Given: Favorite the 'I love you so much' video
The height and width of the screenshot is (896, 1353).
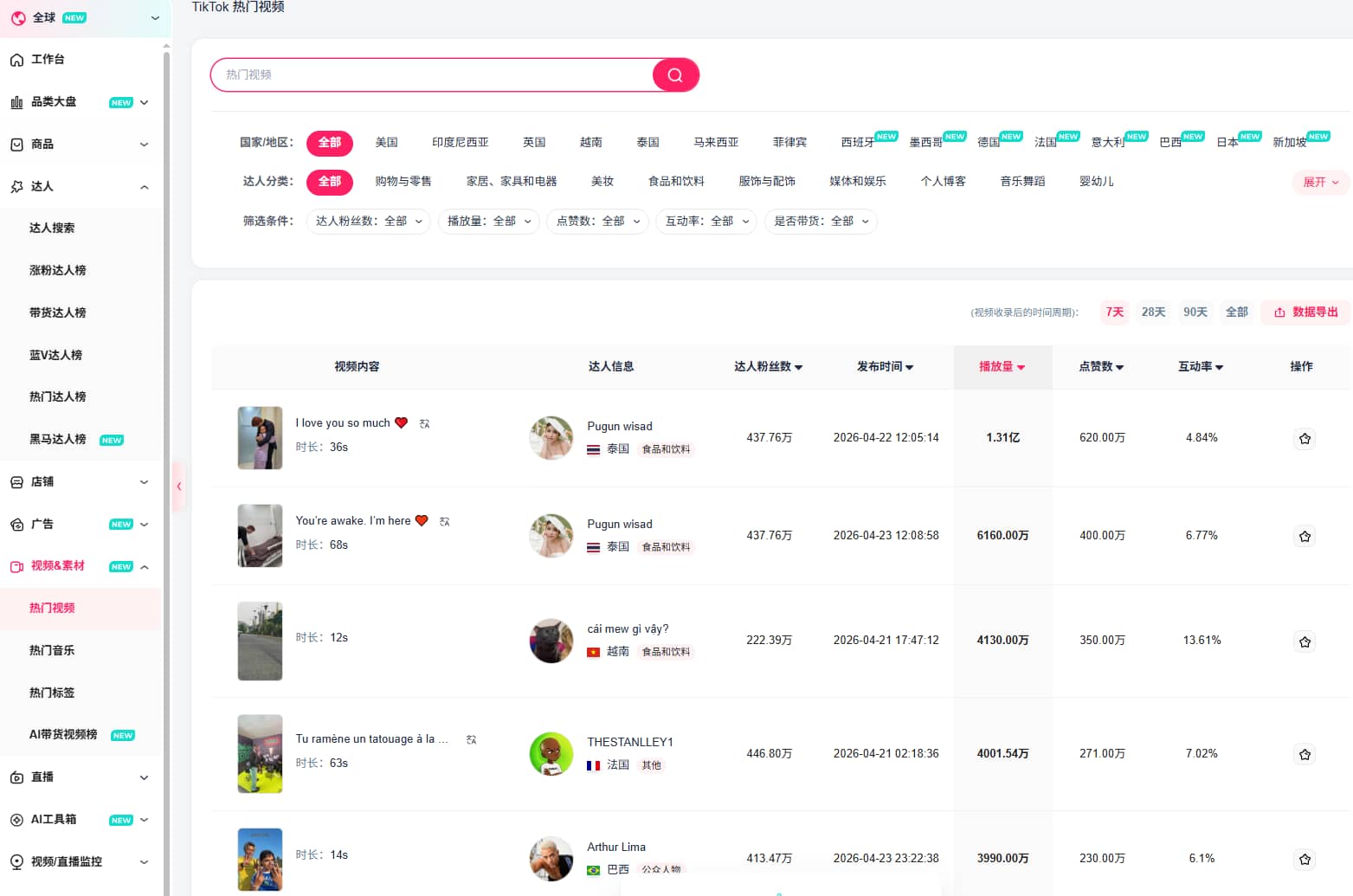Looking at the screenshot, I should tap(1305, 438).
